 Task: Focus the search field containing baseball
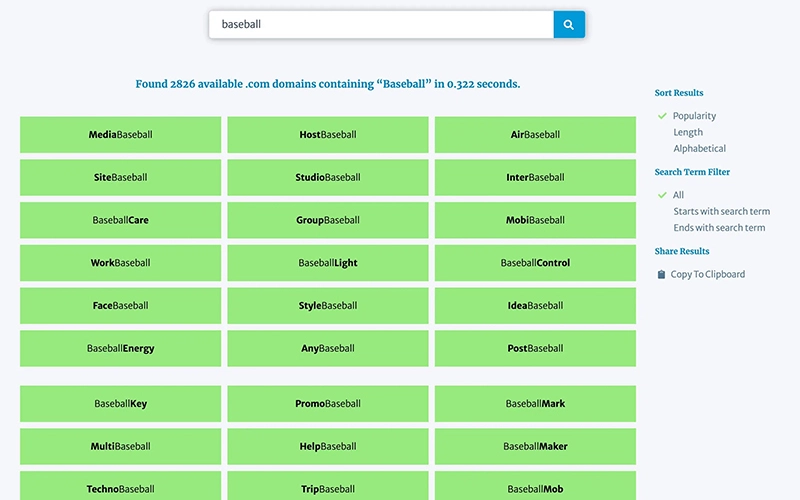tap(381, 24)
